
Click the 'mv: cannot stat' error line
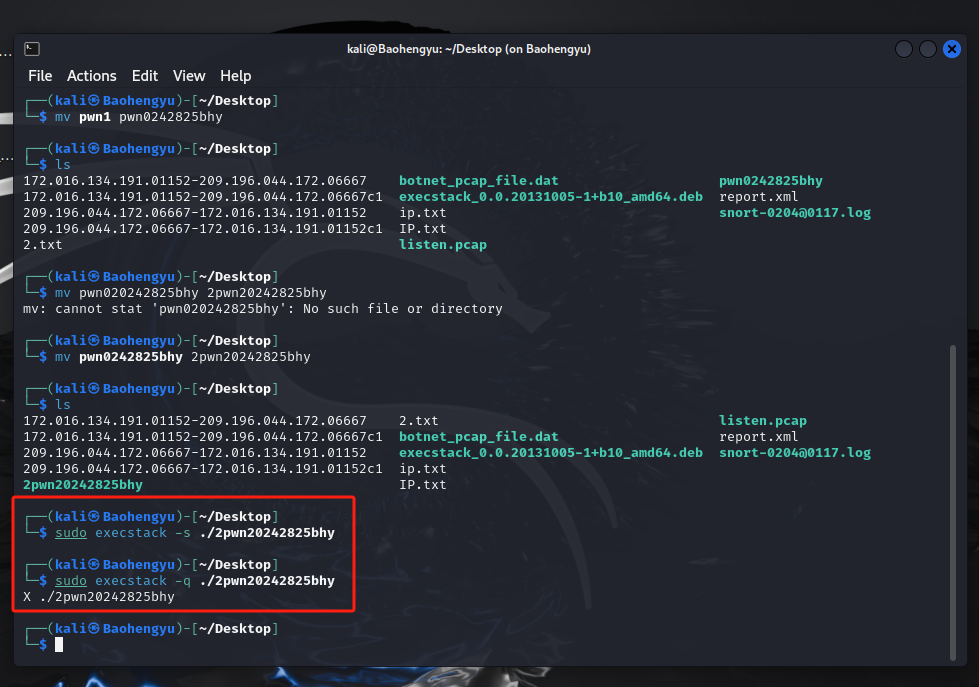(263, 309)
